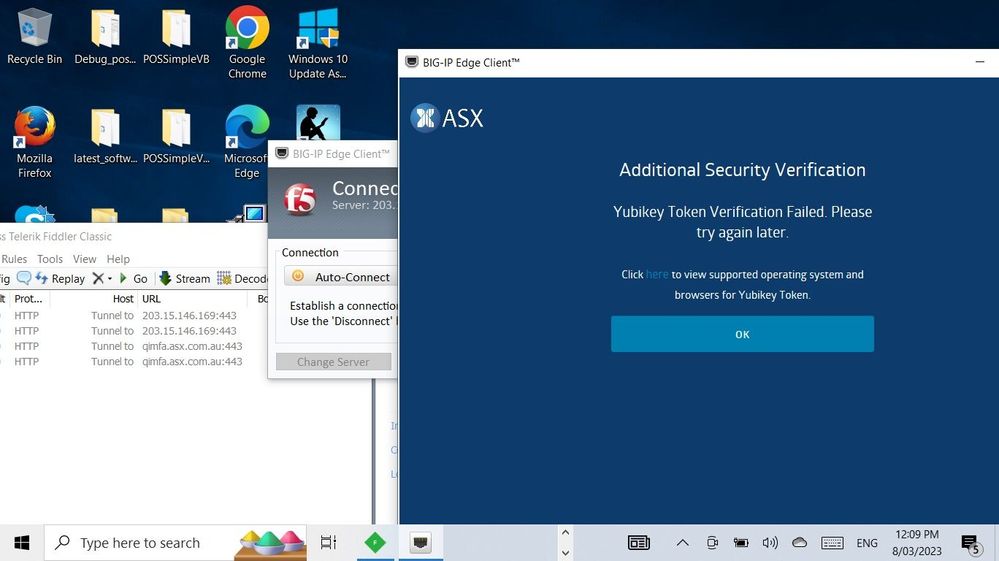The height and width of the screenshot is (561, 999).
Task: Switch to BIG-IP Edge Client taskbar icon
Action: coord(420,543)
